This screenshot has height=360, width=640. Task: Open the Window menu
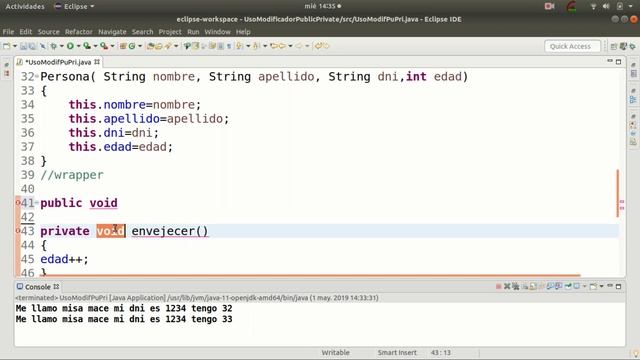218,32
